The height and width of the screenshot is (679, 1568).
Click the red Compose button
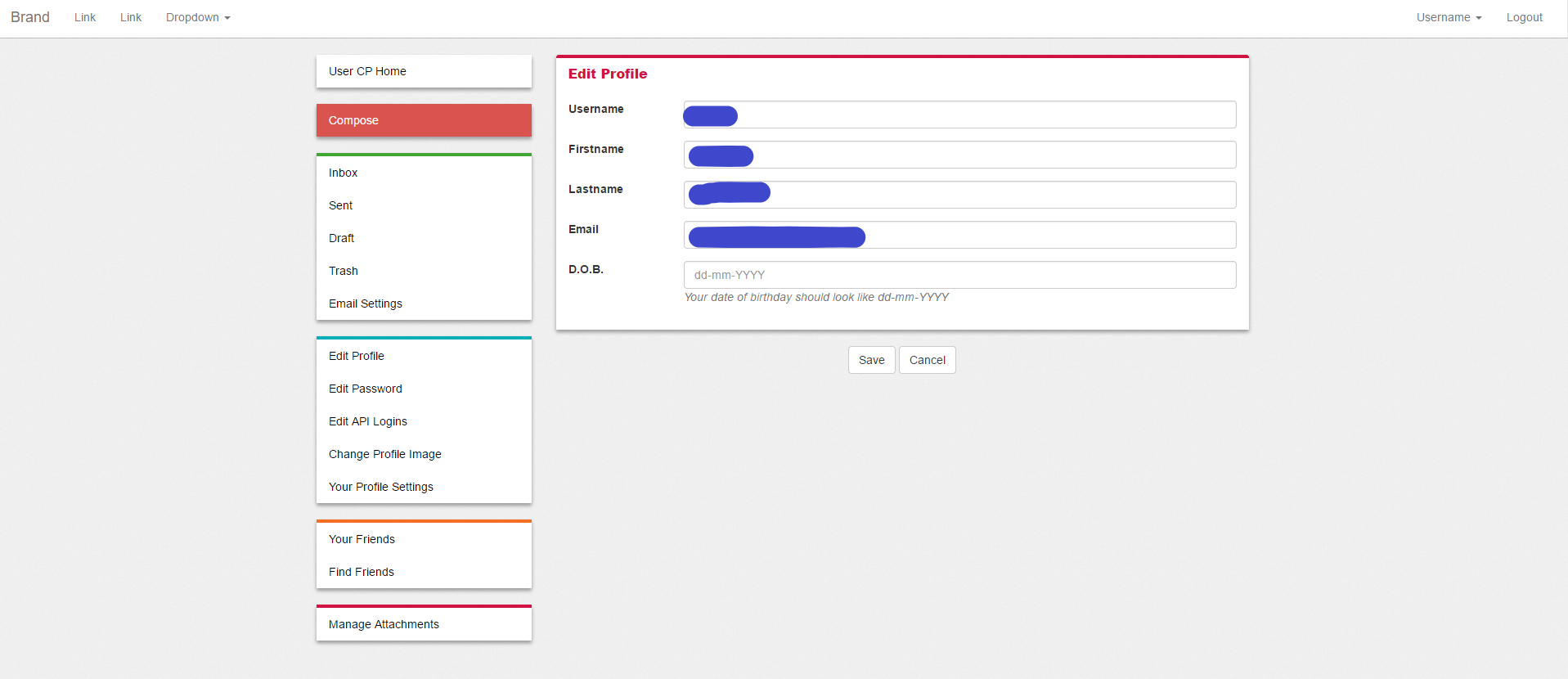click(424, 120)
